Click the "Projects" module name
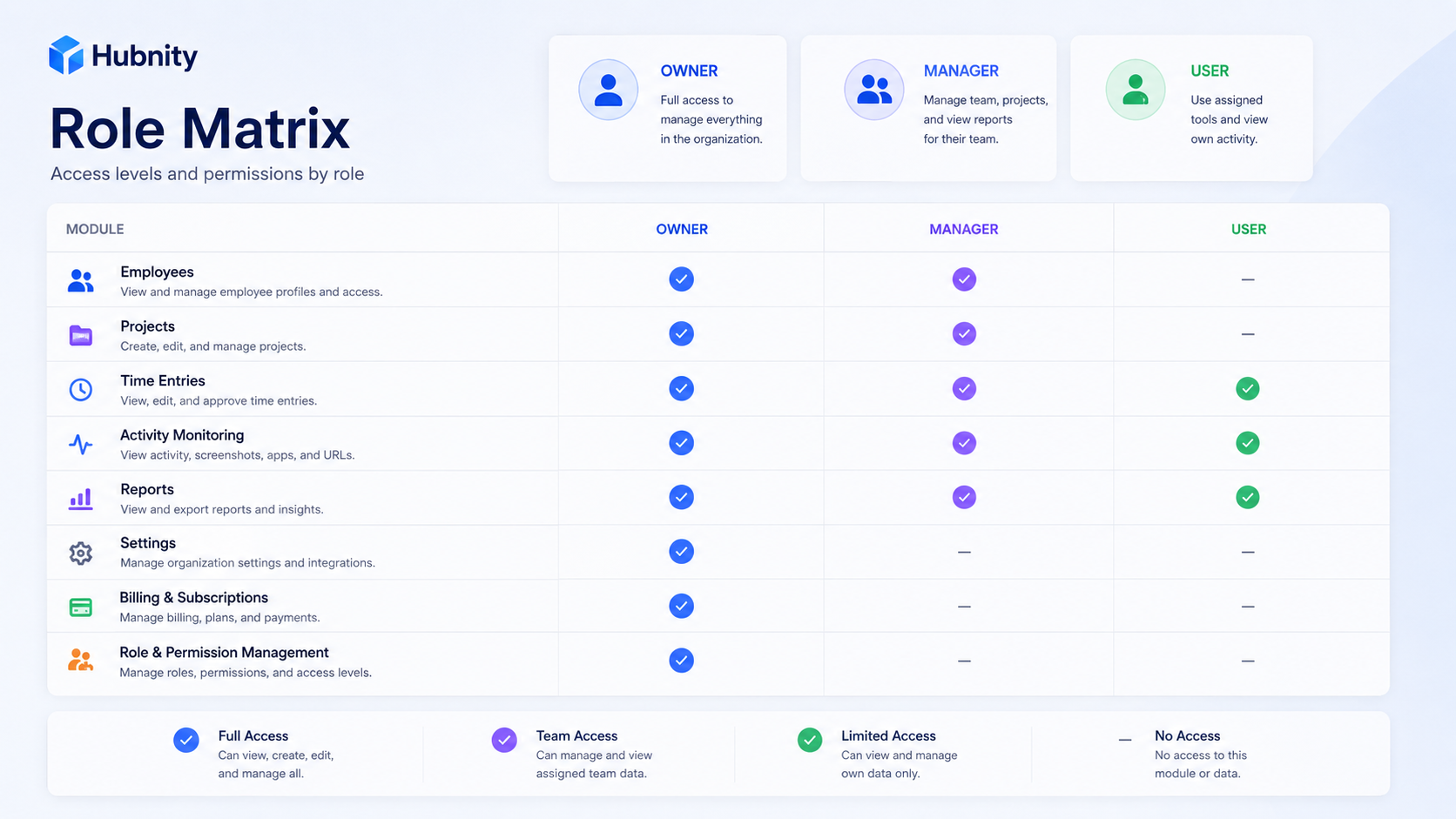Screen dimensions: 1456x819 pyautogui.click(x=147, y=326)
